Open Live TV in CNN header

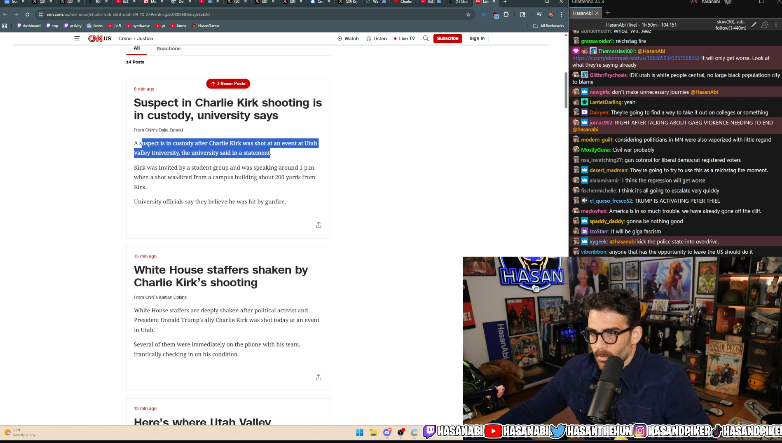(405, 38)
